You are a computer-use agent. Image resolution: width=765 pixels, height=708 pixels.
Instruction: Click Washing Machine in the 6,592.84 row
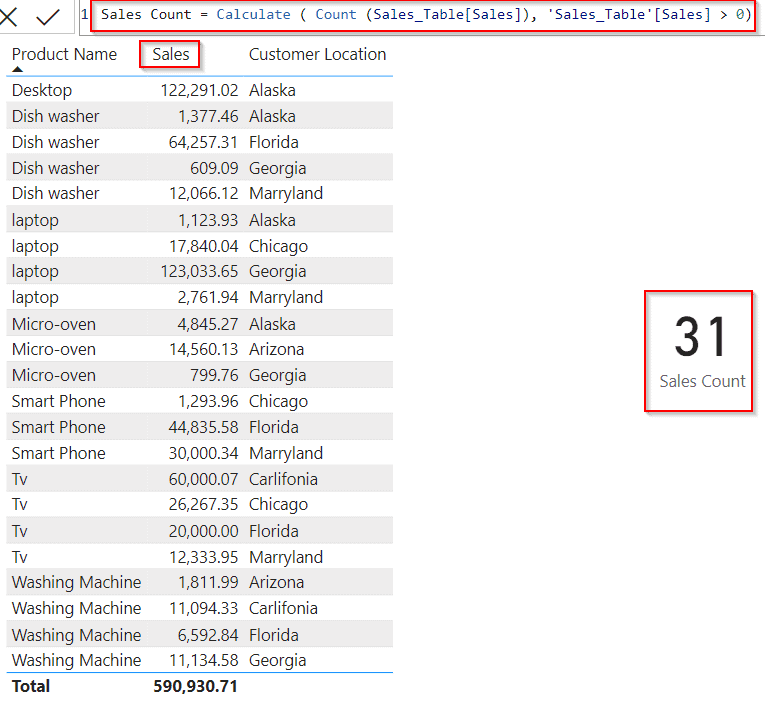(x=77, y=635)
